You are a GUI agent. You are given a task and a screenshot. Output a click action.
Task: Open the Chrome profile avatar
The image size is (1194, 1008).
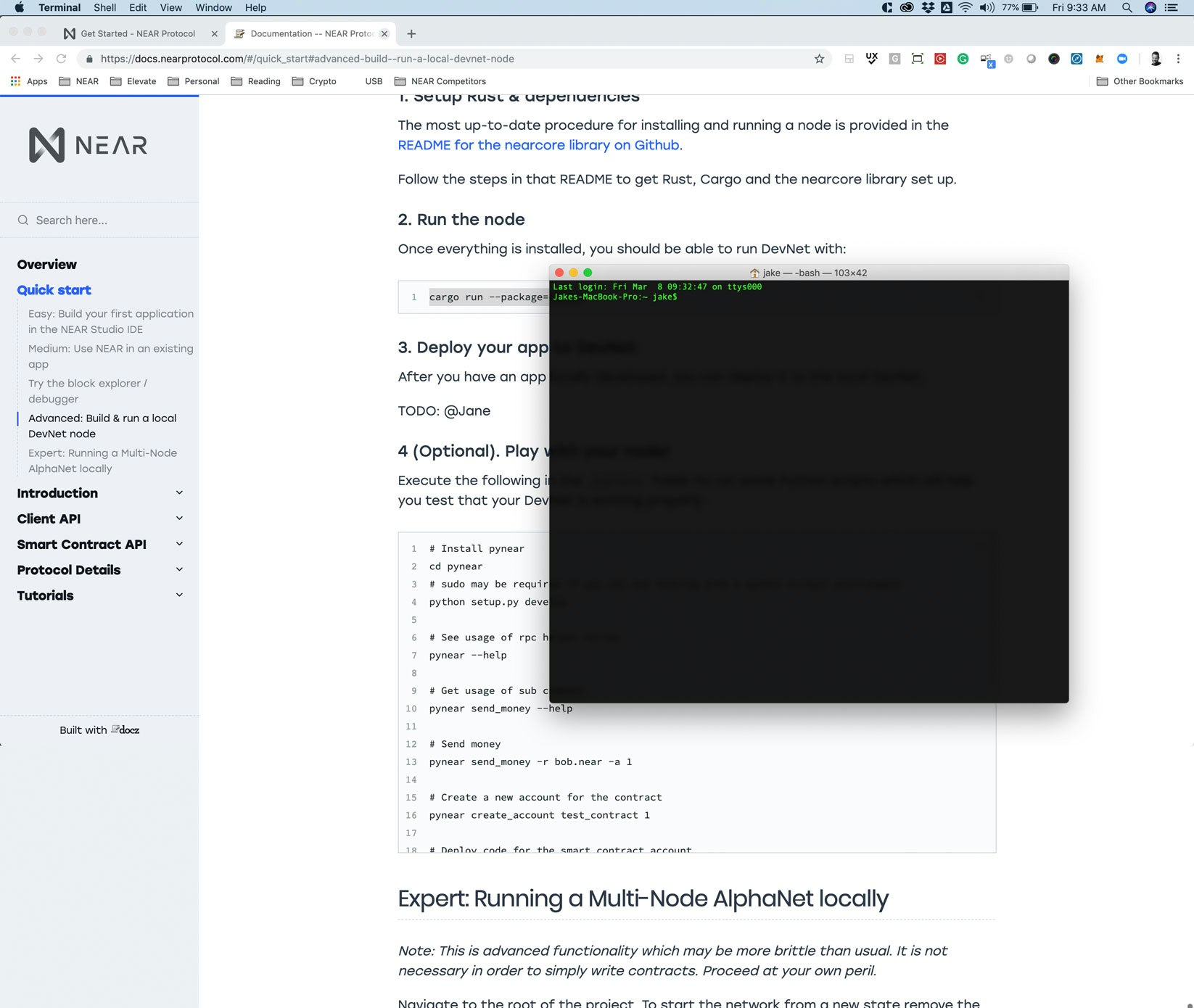click(1156, 59)
